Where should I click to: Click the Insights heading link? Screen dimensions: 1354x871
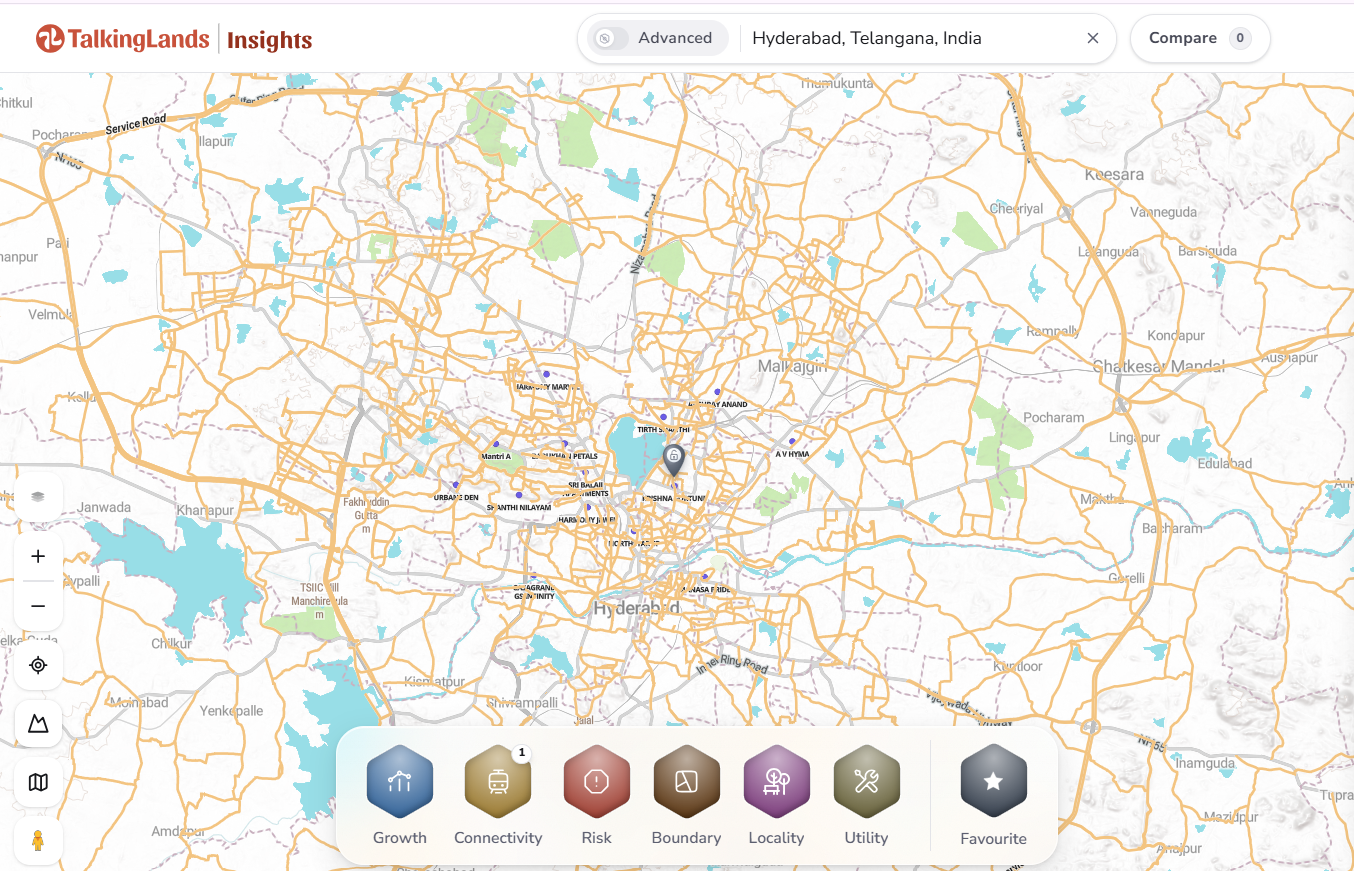[x=270, y=40]
